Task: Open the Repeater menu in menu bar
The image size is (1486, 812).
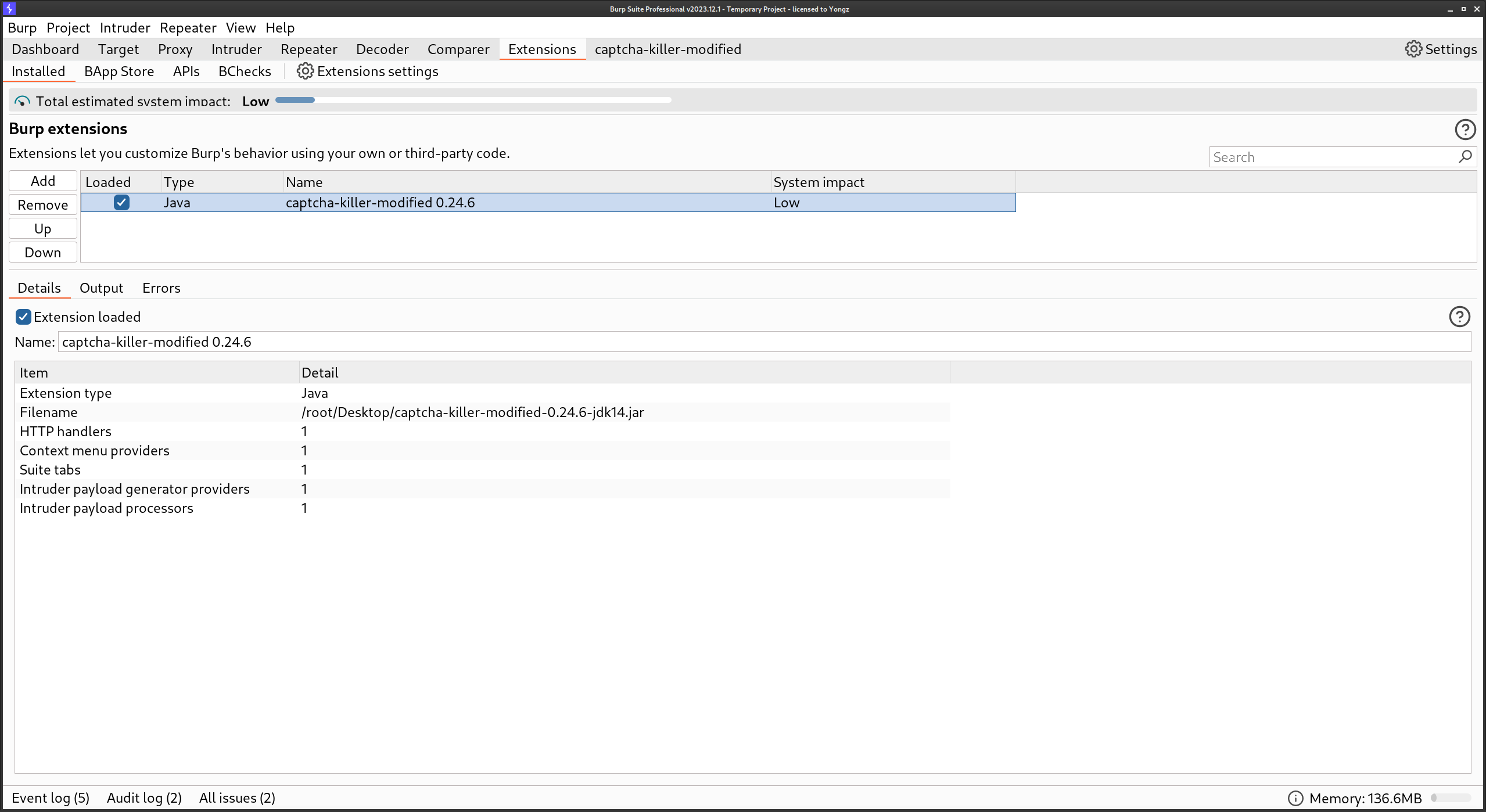Action: (x=188, y=28)
